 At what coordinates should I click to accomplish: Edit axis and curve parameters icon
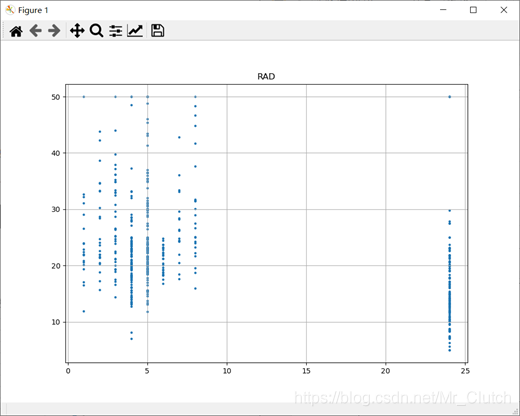(x=135, y=31)
